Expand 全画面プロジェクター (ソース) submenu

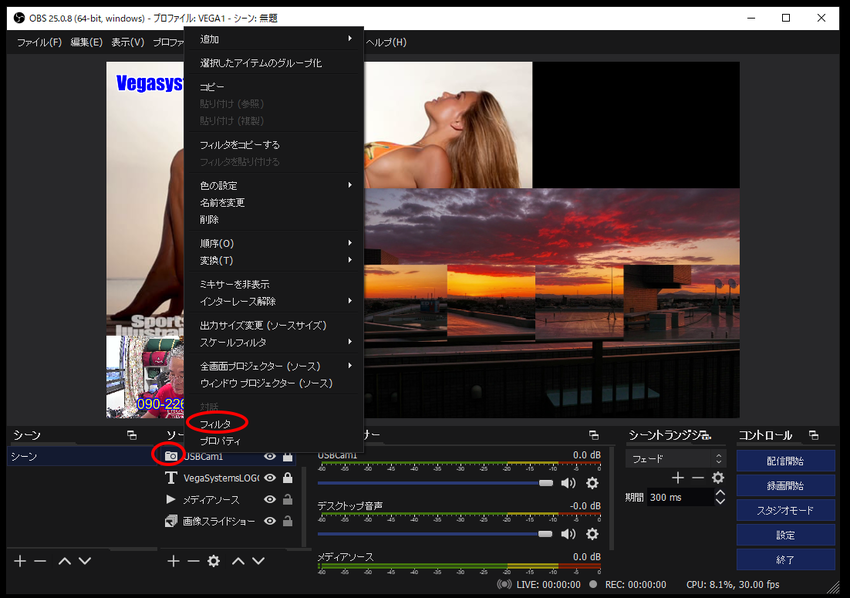(x=274, y=366)
